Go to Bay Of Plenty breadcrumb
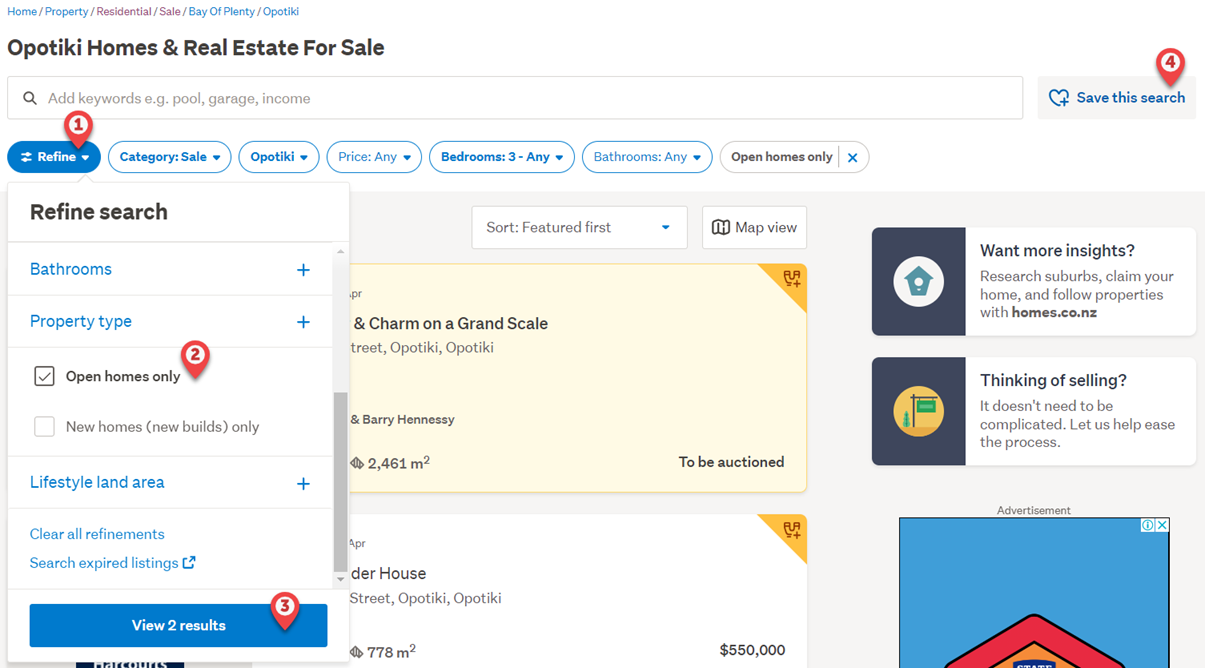The image size is (1205, 668). [223, 12]
